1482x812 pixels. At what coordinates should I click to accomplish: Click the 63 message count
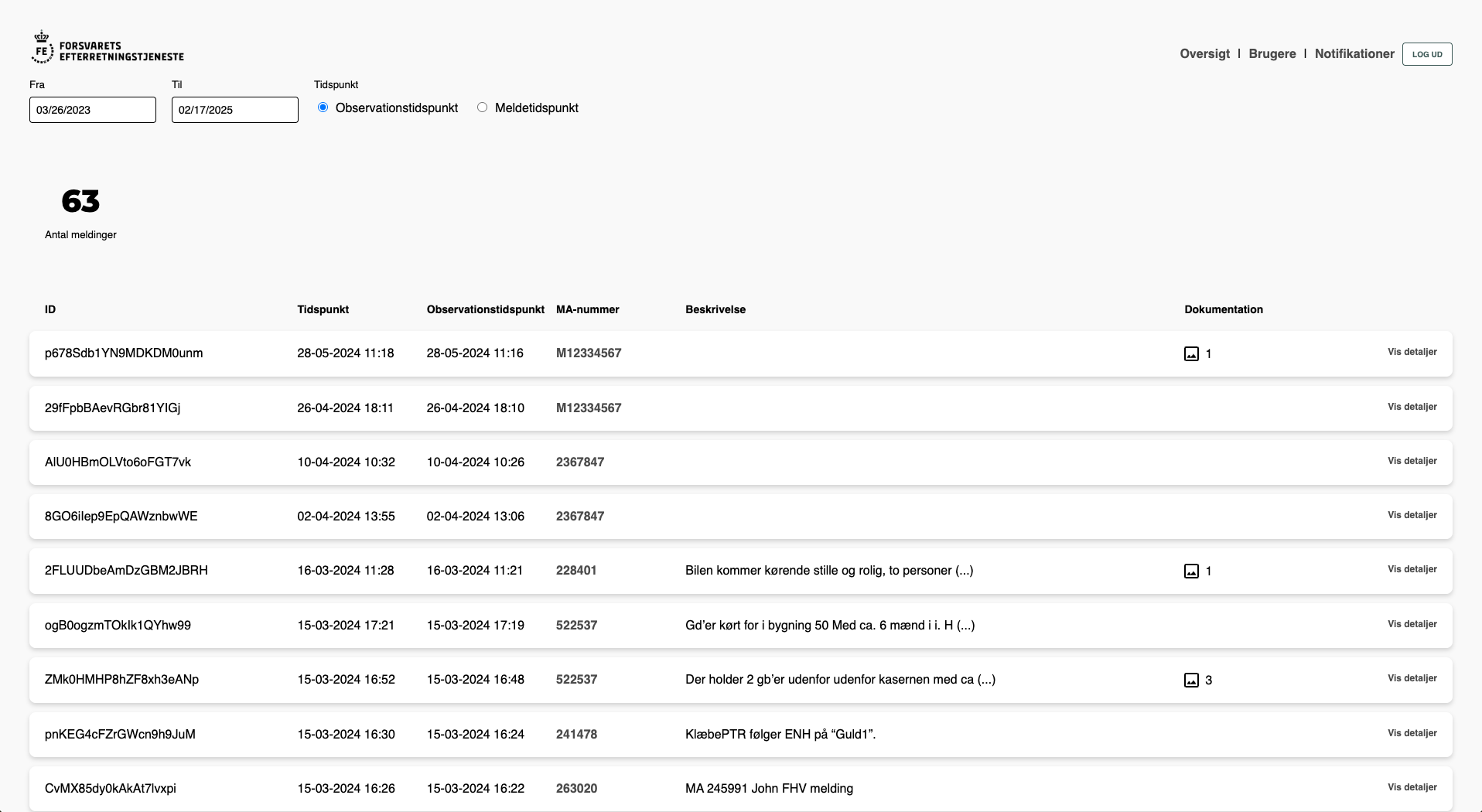[80, 202]
